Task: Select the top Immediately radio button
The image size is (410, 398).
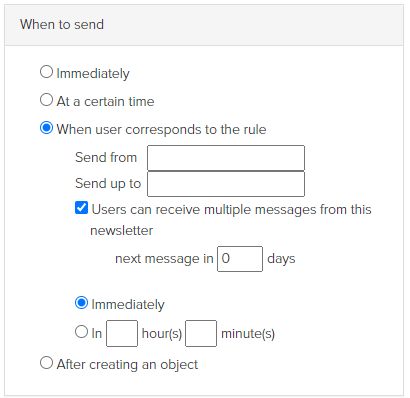Action: 46,72
